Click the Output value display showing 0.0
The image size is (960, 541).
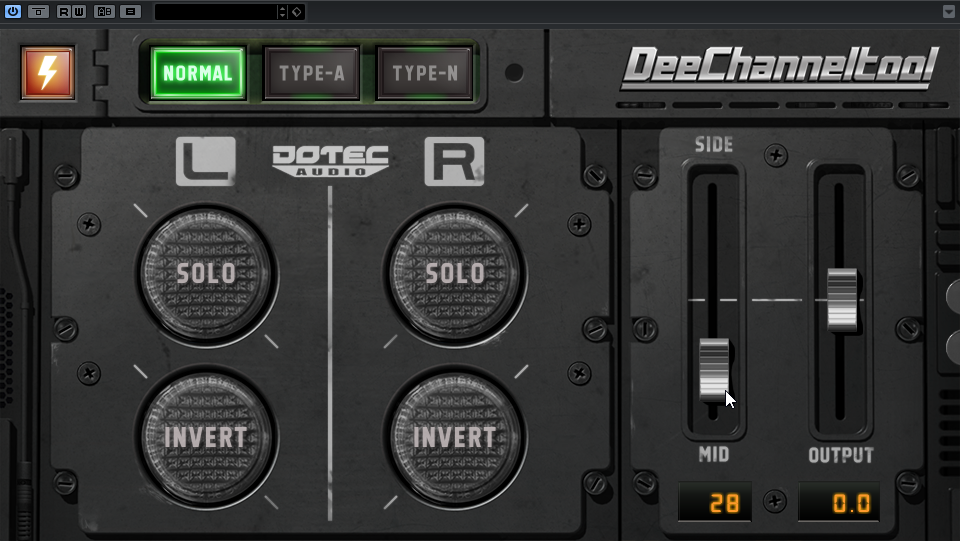click(x=839, y=503)
